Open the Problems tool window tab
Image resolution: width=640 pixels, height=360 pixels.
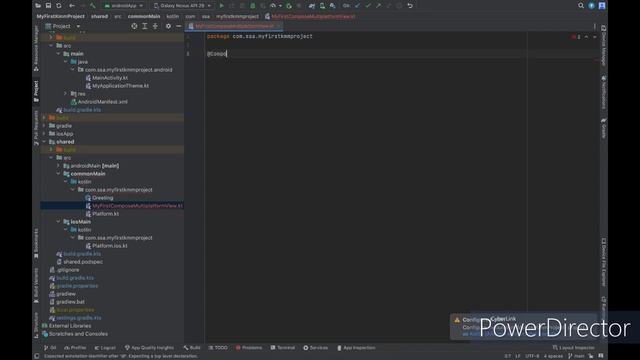[x=249, y=348]
